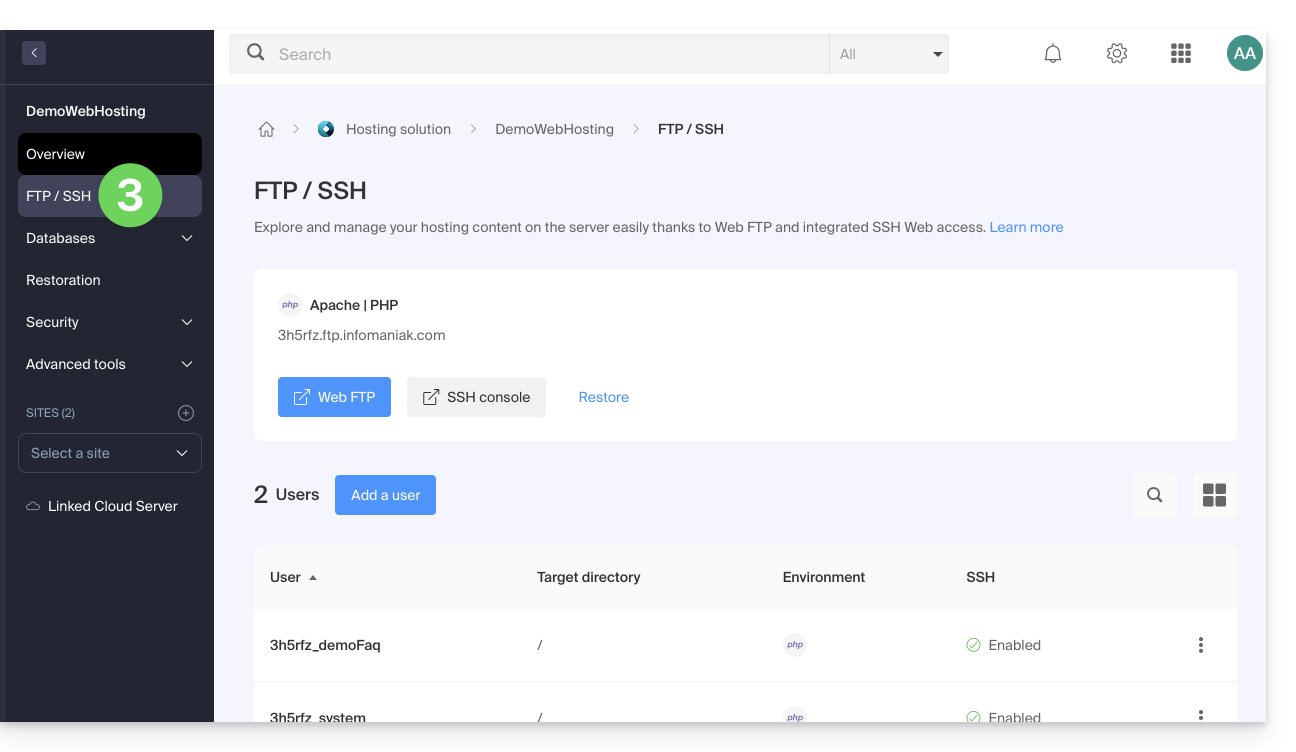The height and width of the screenshot is (752, 1296).
Task: Click into the Search field
Action: pos(540,54)
